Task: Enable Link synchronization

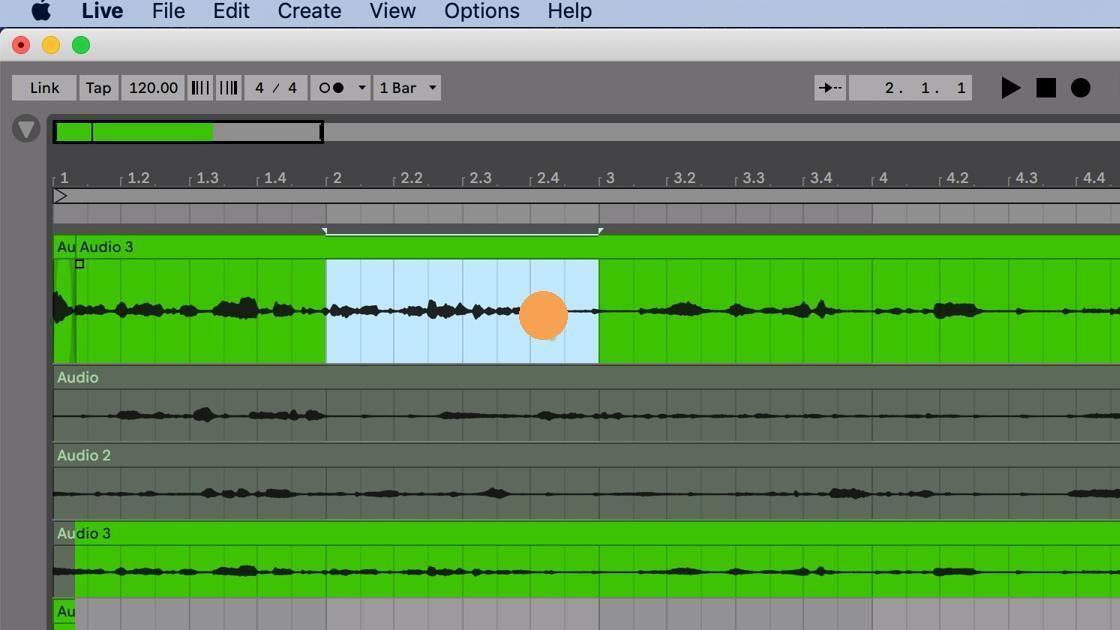Action: tap(43, 88)
